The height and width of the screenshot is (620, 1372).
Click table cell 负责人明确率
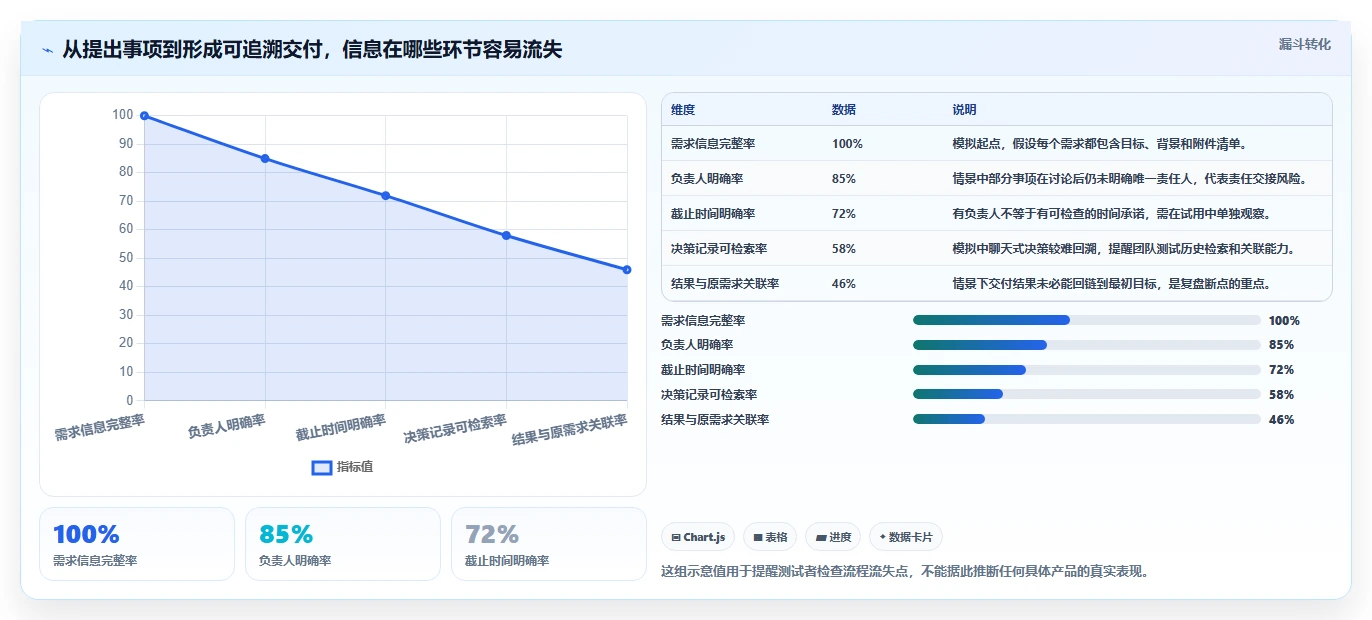click(x=707, y=179)
